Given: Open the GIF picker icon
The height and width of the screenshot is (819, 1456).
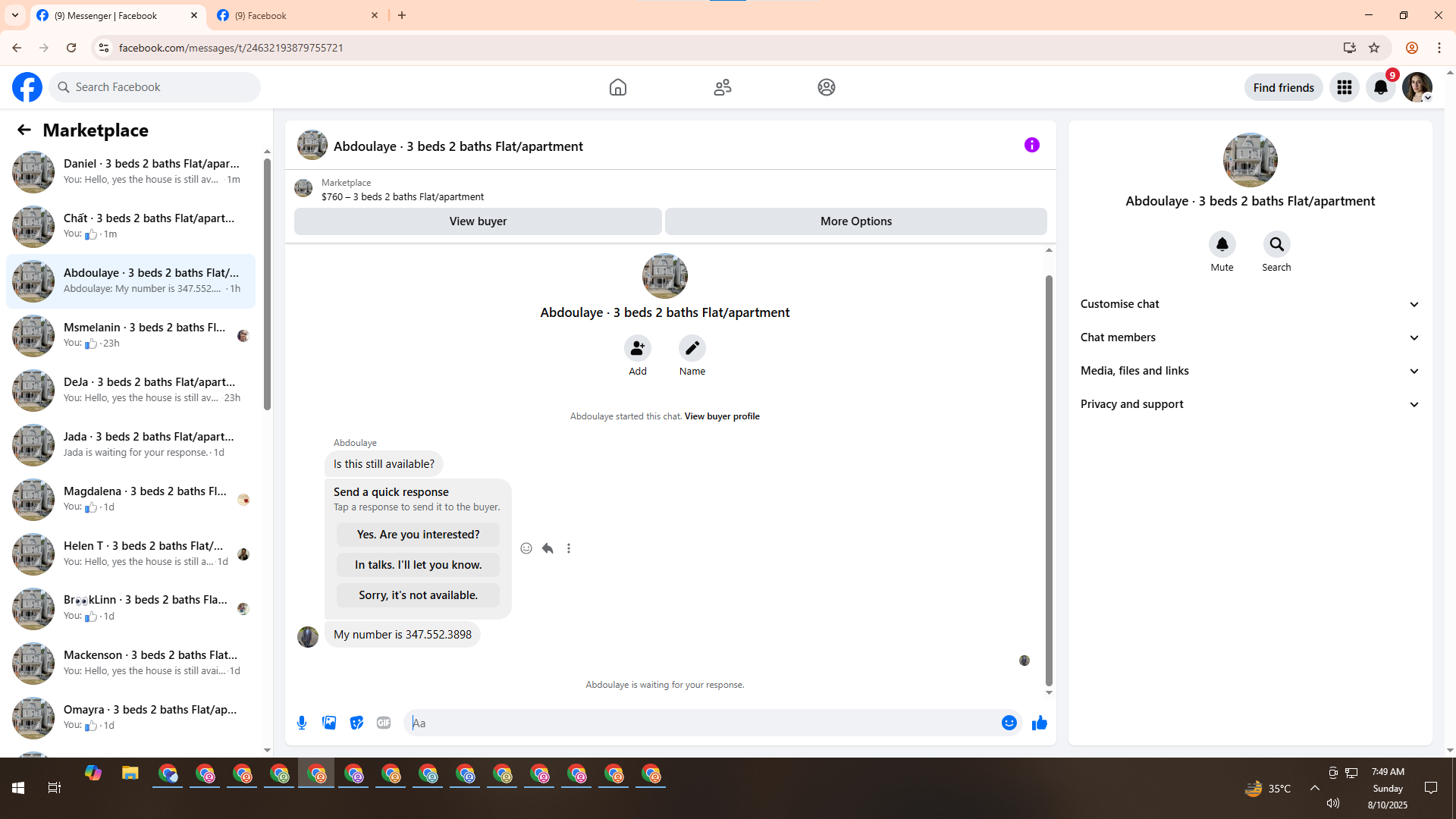Looking at the screenshot, I should tap(384, 723).
